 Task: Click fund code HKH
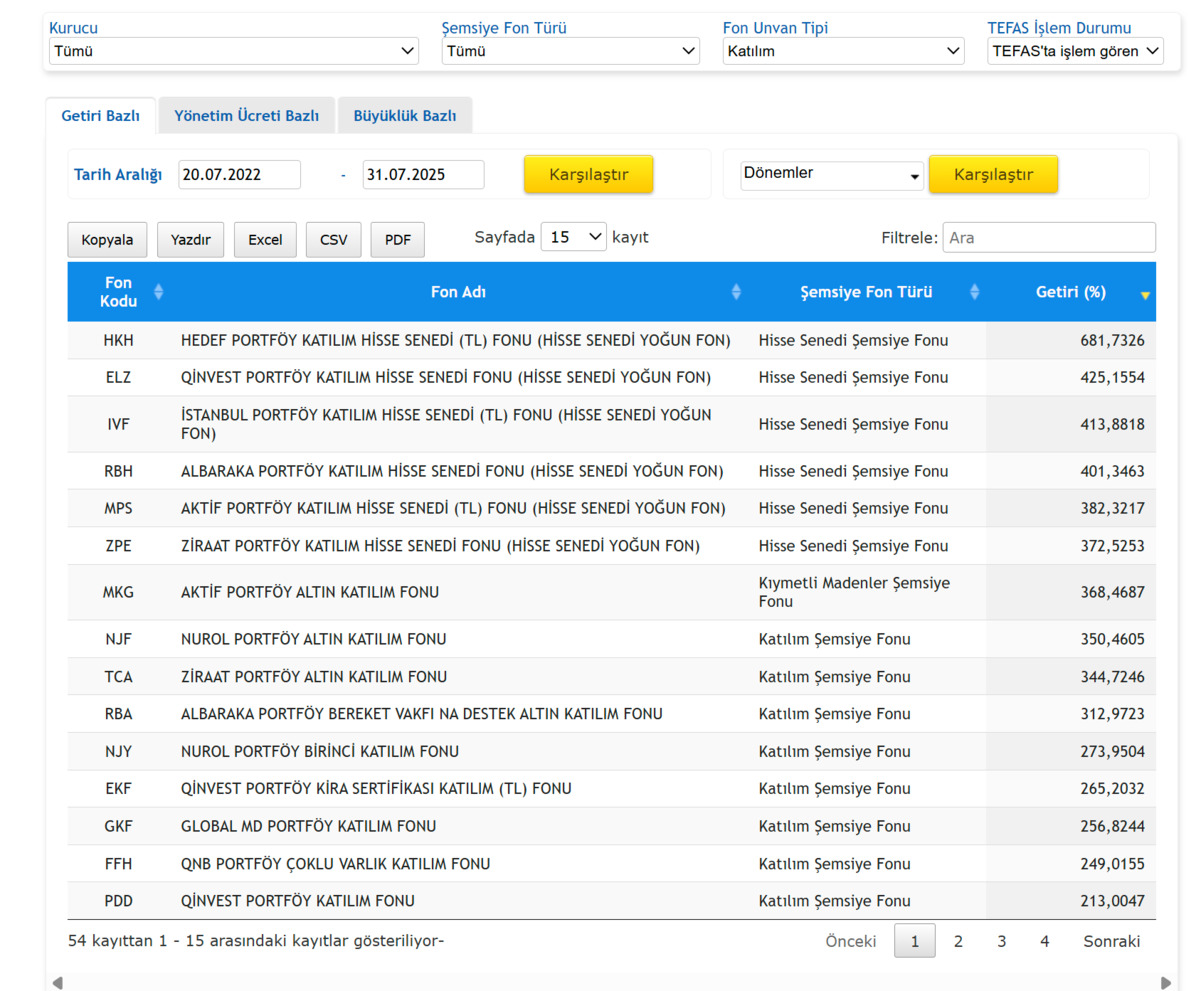coord(118,341)
